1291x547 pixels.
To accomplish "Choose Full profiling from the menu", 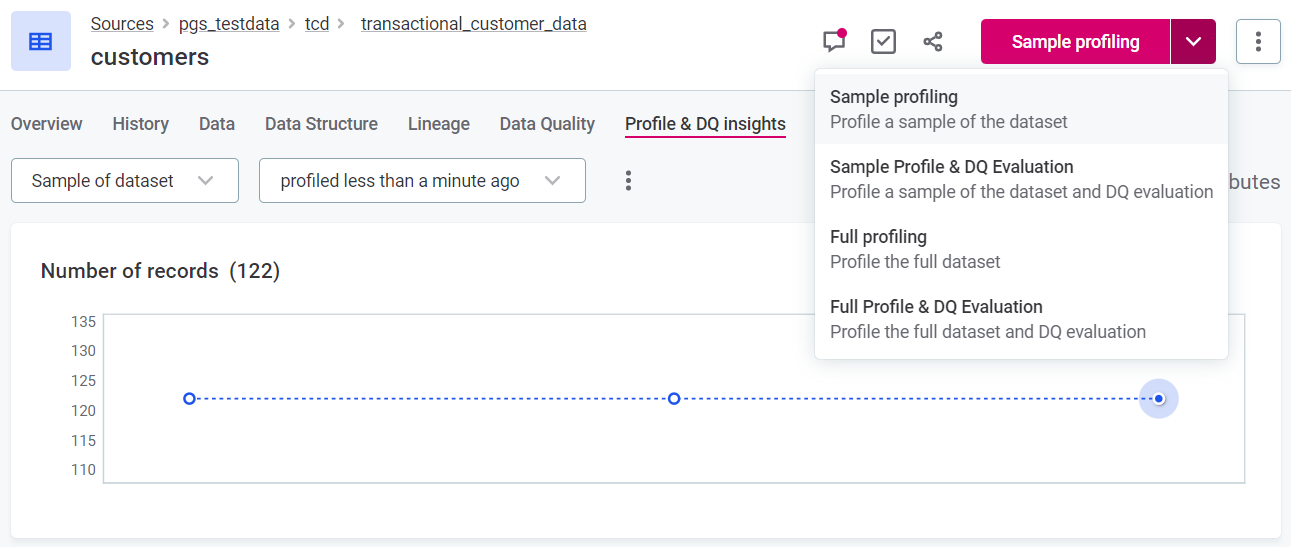I will (1021, 249).
